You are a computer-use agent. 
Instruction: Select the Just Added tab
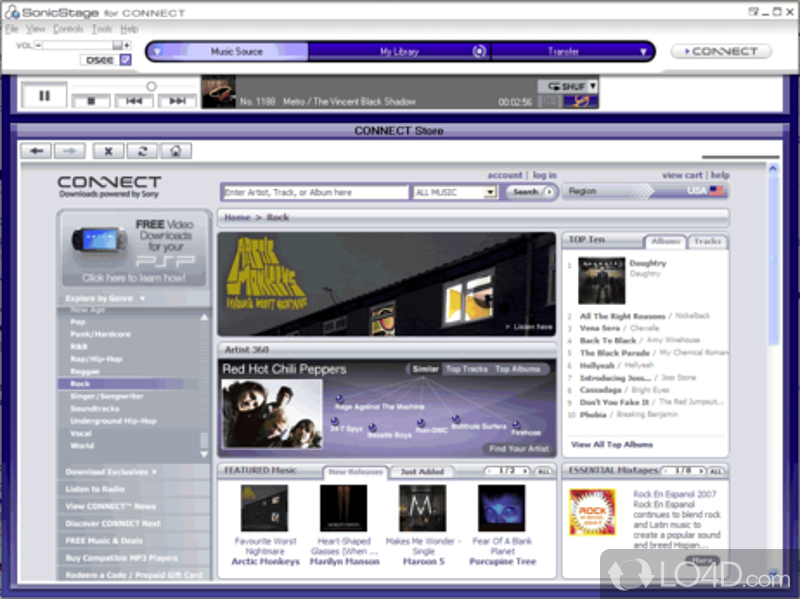pos(422,472)
